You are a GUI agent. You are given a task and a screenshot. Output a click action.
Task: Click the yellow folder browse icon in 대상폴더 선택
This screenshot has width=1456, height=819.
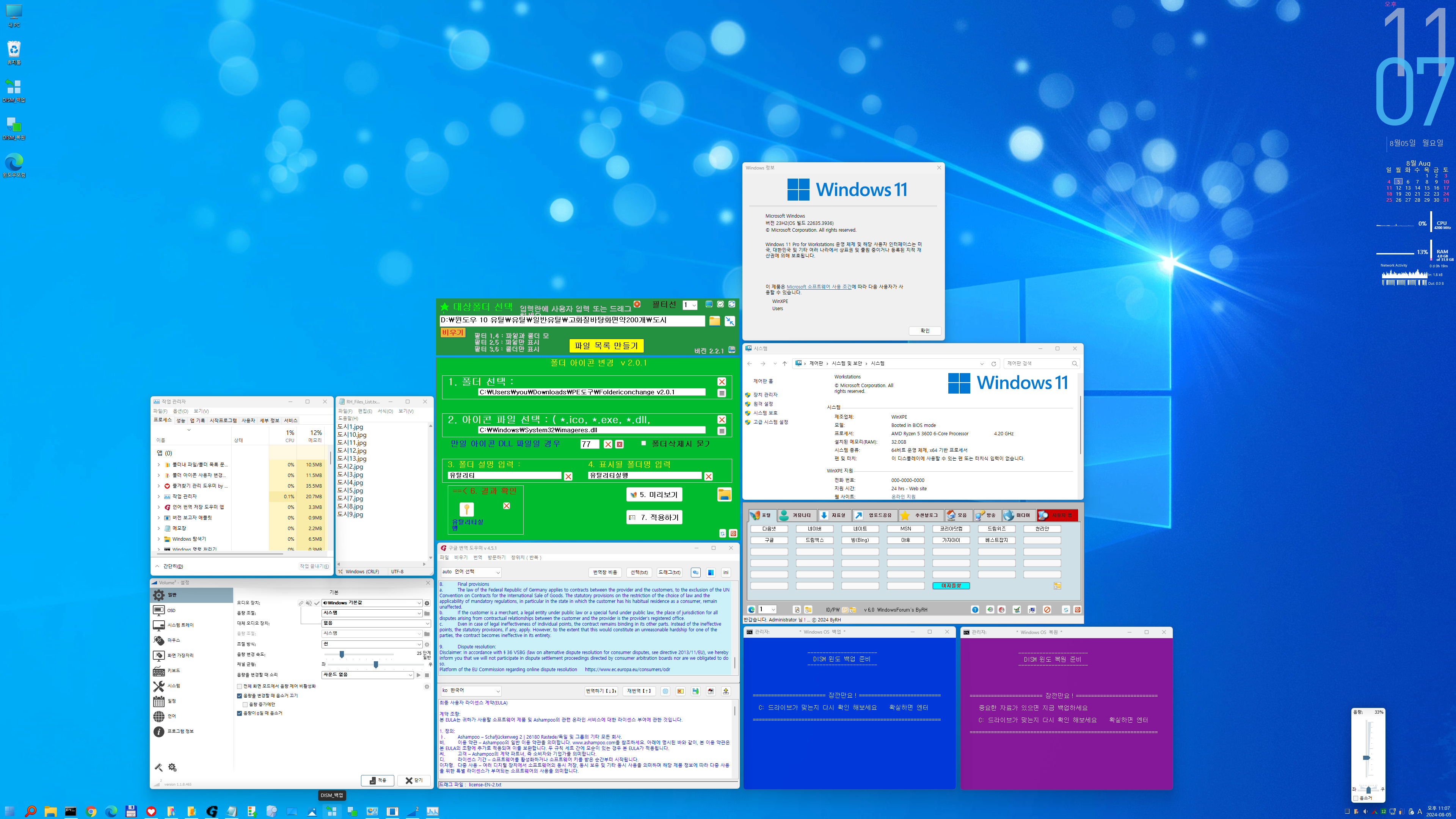714,321
